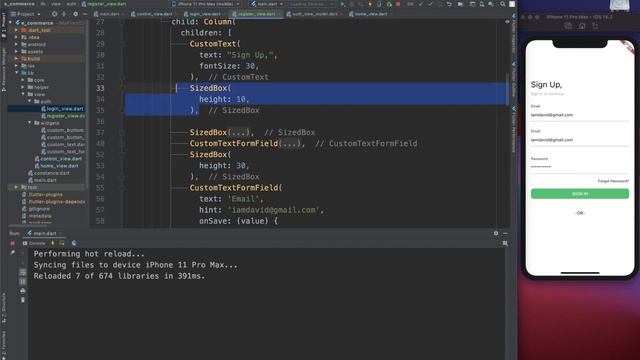640x360 pixels.
Task: Toggle soft-wrap icon in console gutter
Action: [x=22, y=272]
